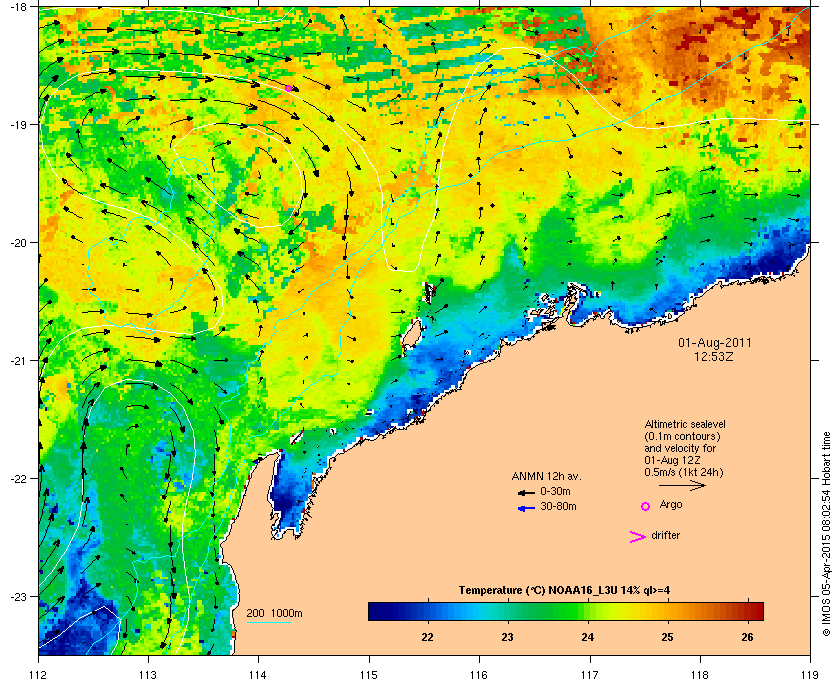Click the '0.5m/s (1kt 24h)' text
Viewport: 840px width, 680px height.
pyautogui.click(x=684, y=473)
